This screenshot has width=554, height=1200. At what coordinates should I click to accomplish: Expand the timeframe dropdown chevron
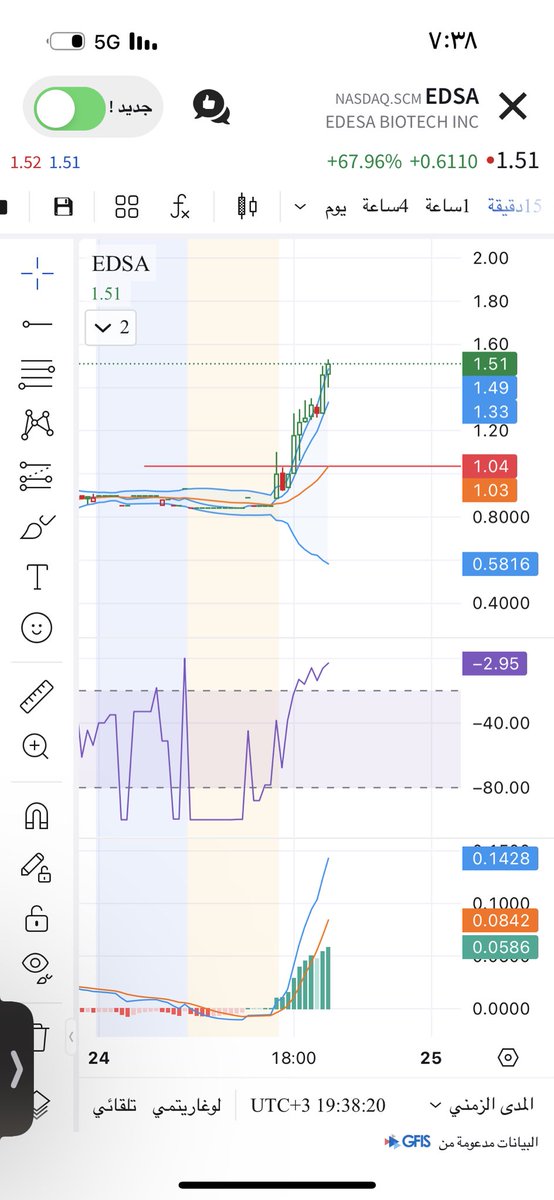300,208
